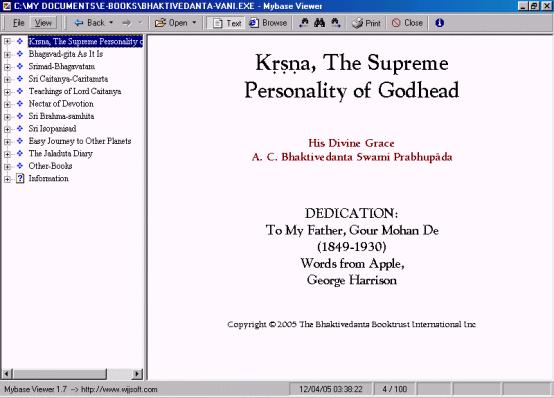This screenshot has height=398, width=554.
Task: Click the diamond icon beside Bhagavad-gita
Action: click(20, 54)
